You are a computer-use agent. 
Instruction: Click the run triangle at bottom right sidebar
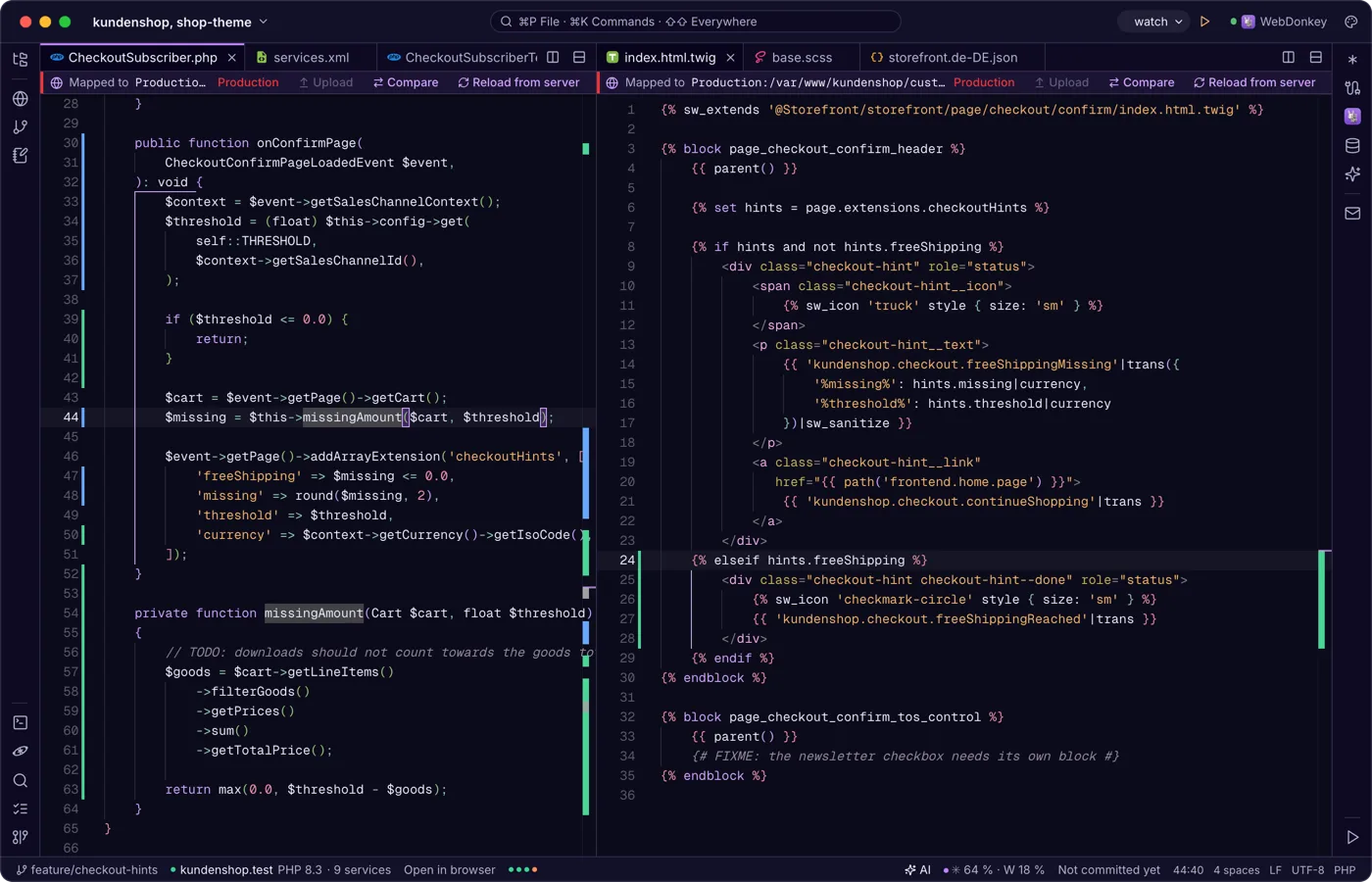tap(1352, 838)
